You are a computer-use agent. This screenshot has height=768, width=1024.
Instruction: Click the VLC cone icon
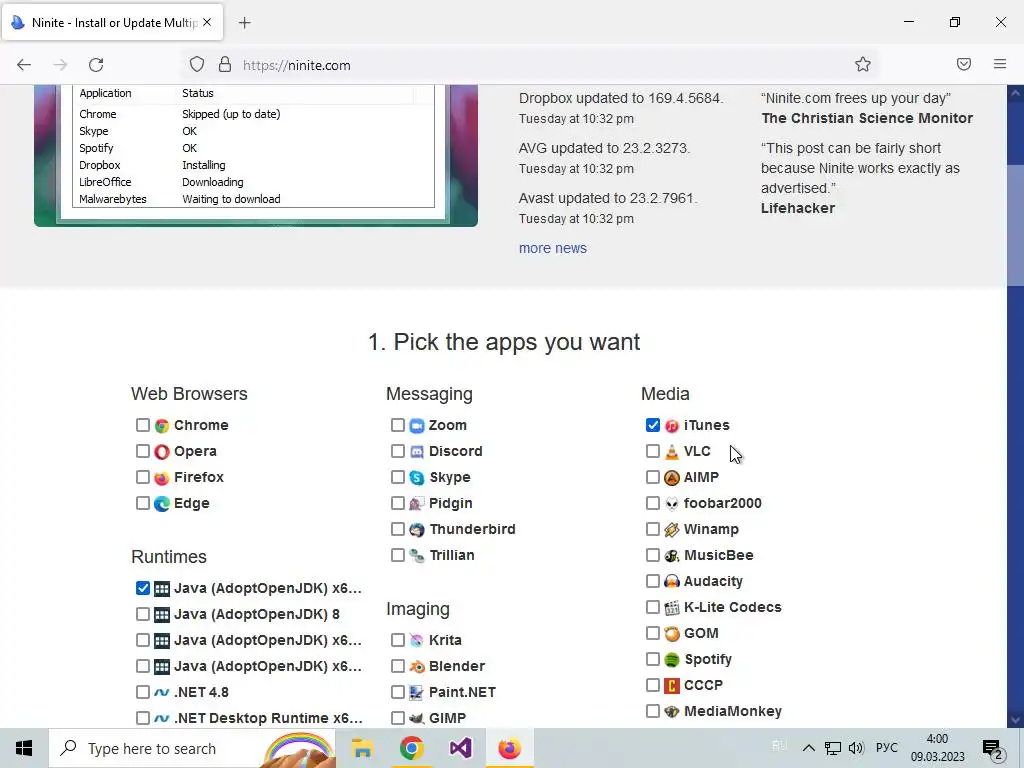point(672,451)
